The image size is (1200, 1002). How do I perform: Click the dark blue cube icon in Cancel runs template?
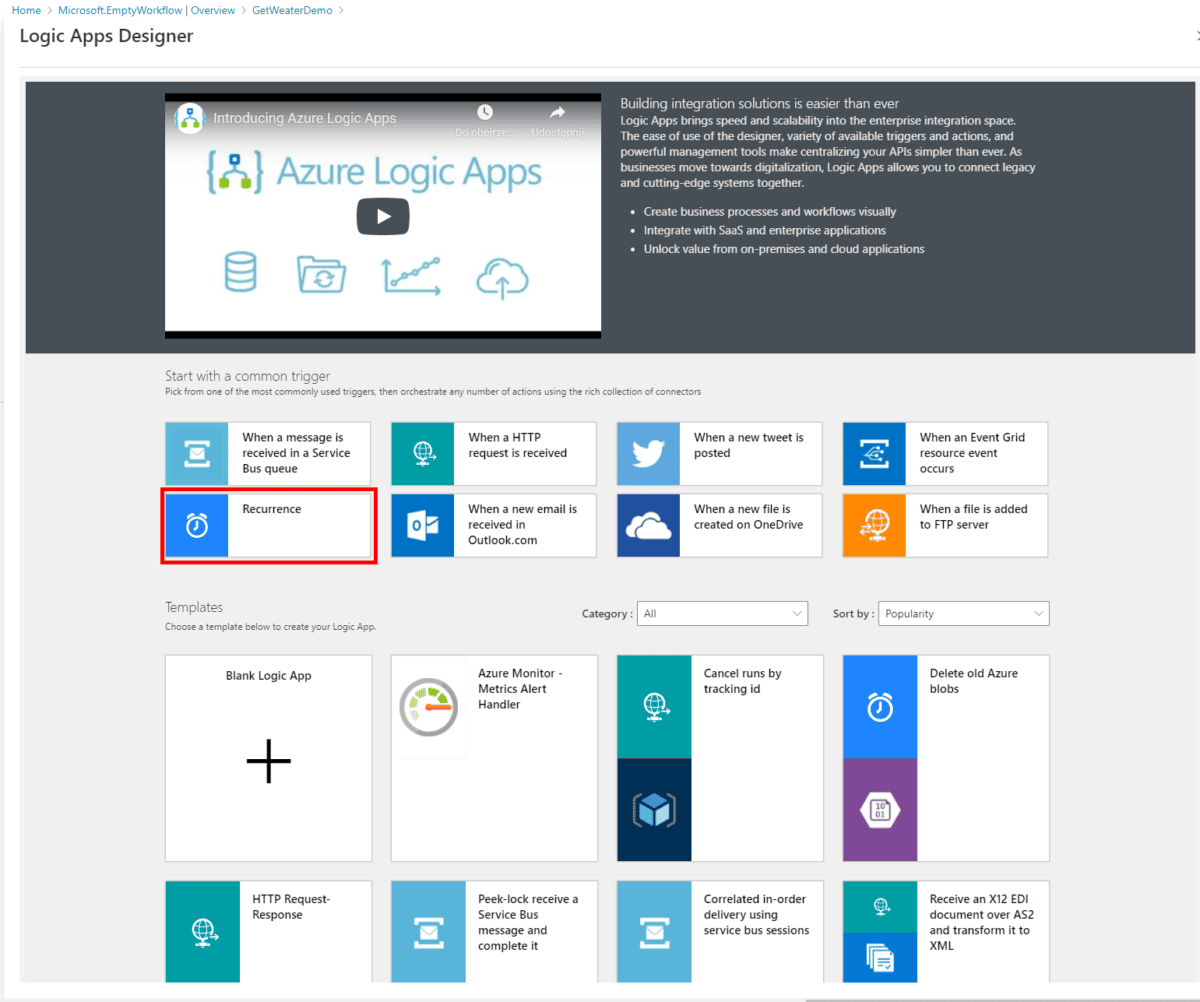[655, 810]
